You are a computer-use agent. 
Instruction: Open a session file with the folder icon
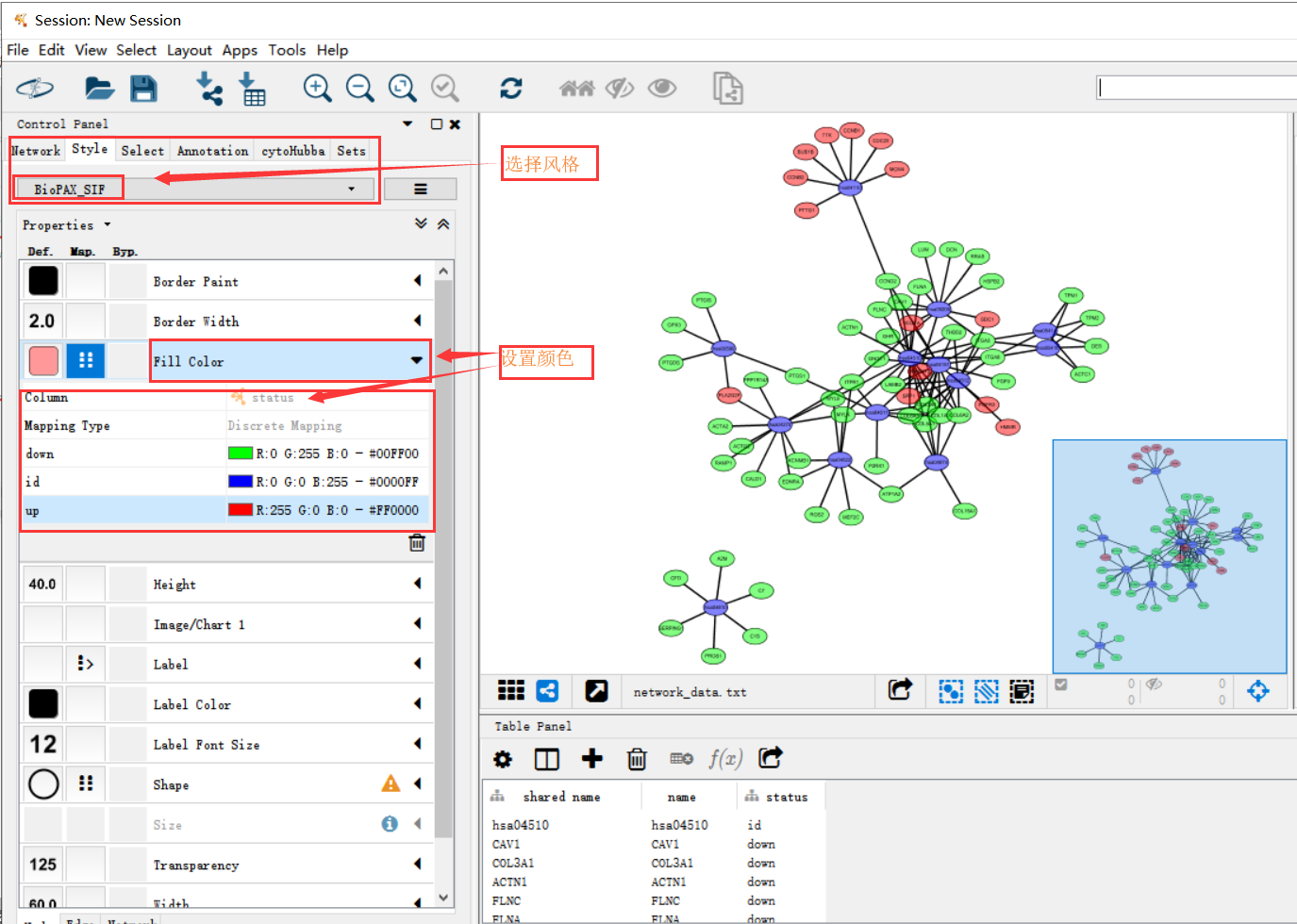[99, 89]
